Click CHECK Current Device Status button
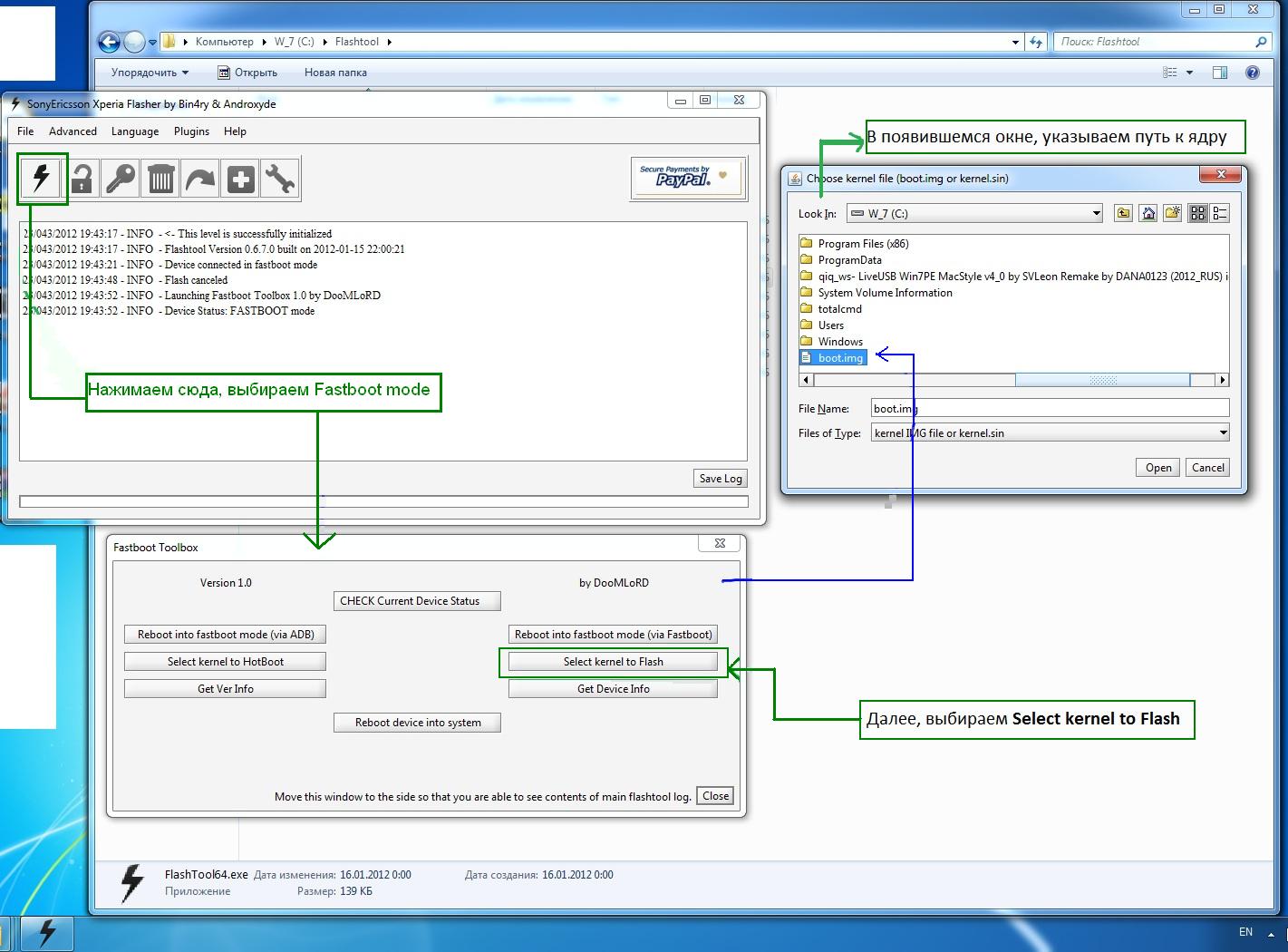Screen dimensions: 1288x952 click(417, 601)
